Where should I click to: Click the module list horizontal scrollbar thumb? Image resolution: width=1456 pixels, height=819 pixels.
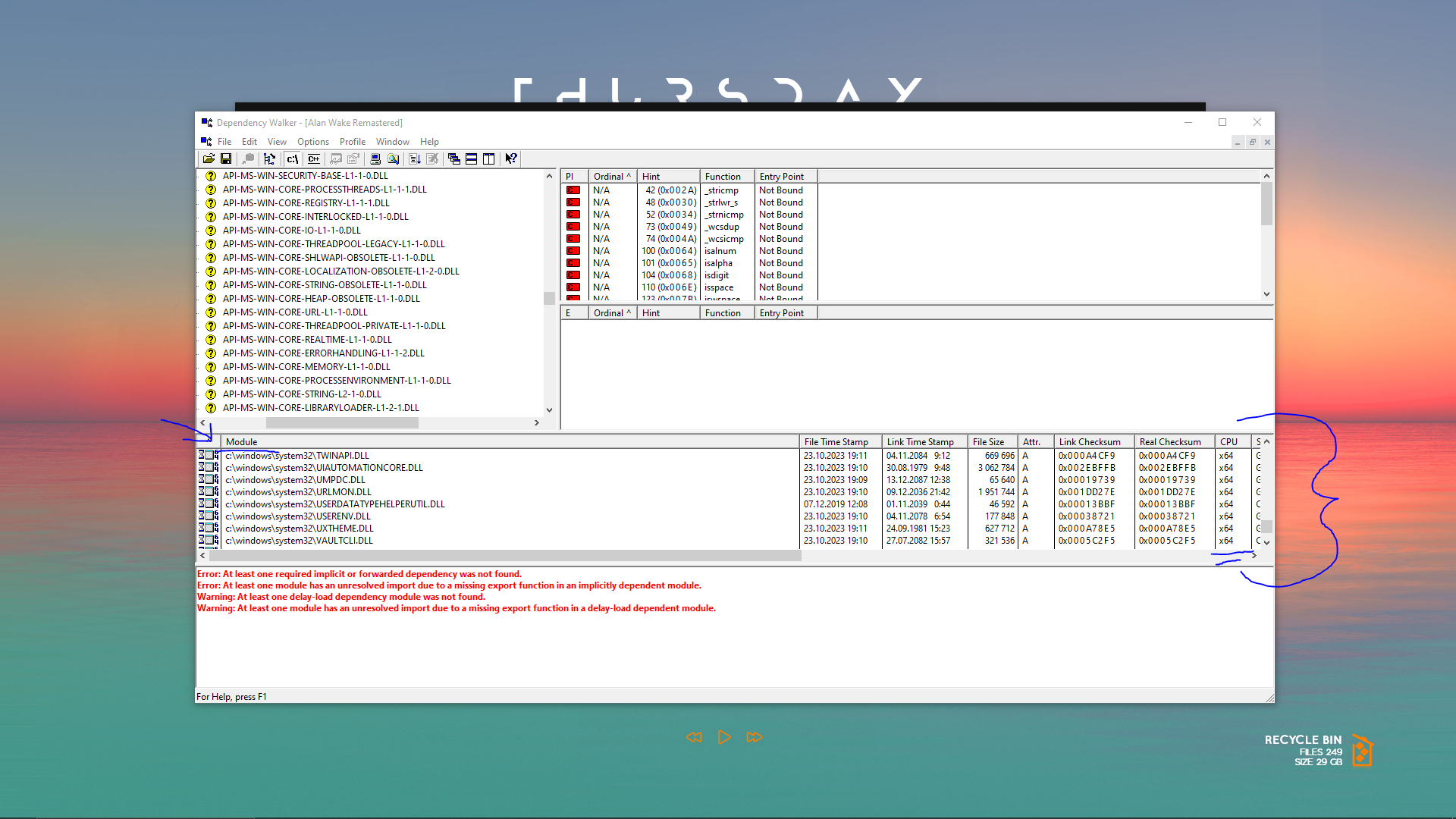pyautogui.click(x=504, y=556)
